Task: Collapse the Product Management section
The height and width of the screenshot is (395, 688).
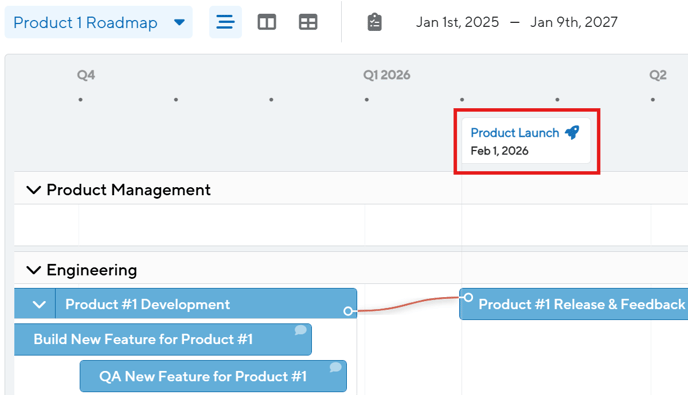Action: coord(34,190)
